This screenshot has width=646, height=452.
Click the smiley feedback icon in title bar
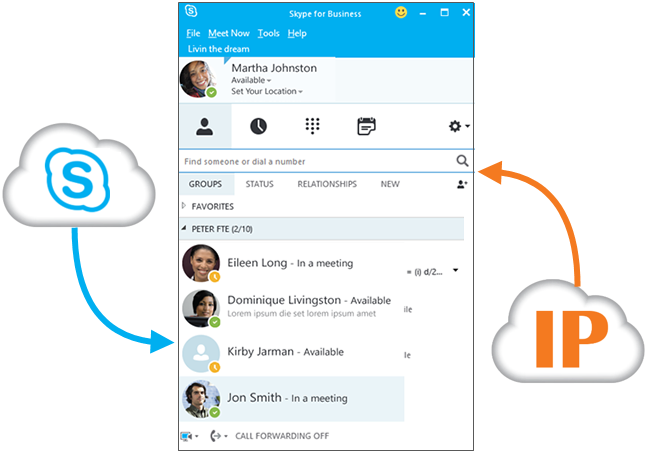(401, 13)
